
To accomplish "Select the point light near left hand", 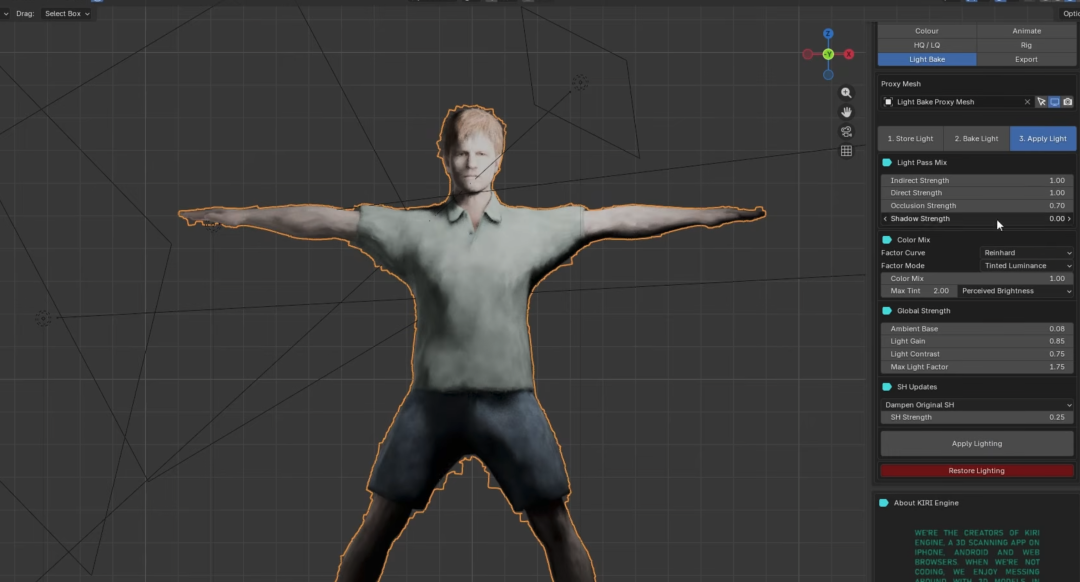I will tap(212, 225).
